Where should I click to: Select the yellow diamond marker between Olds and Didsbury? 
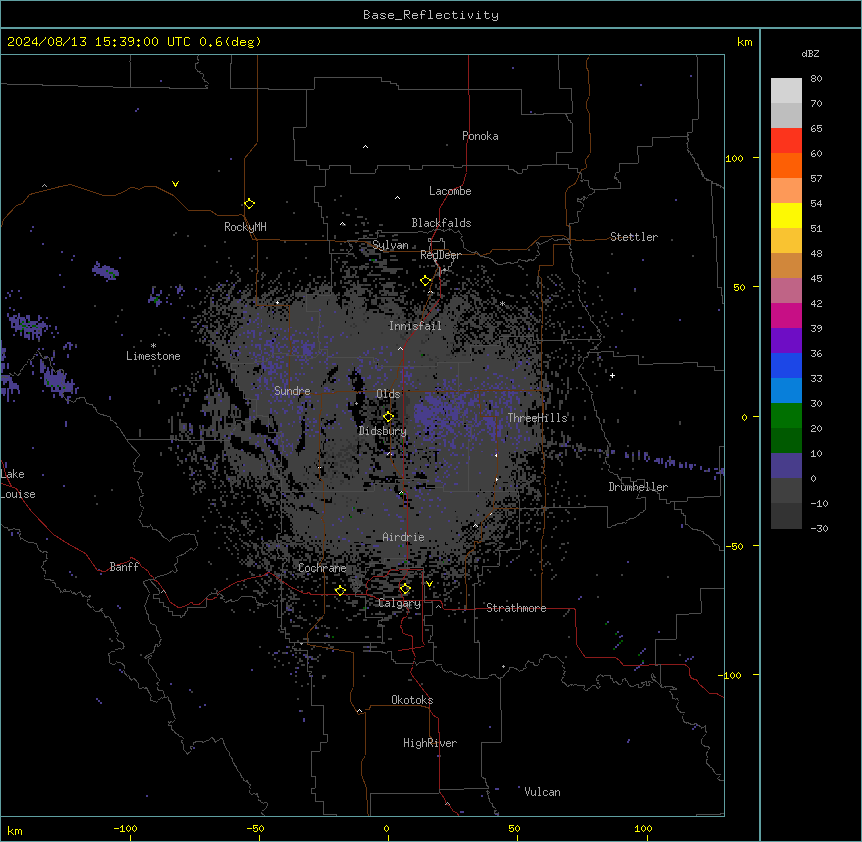click(388, 417)
